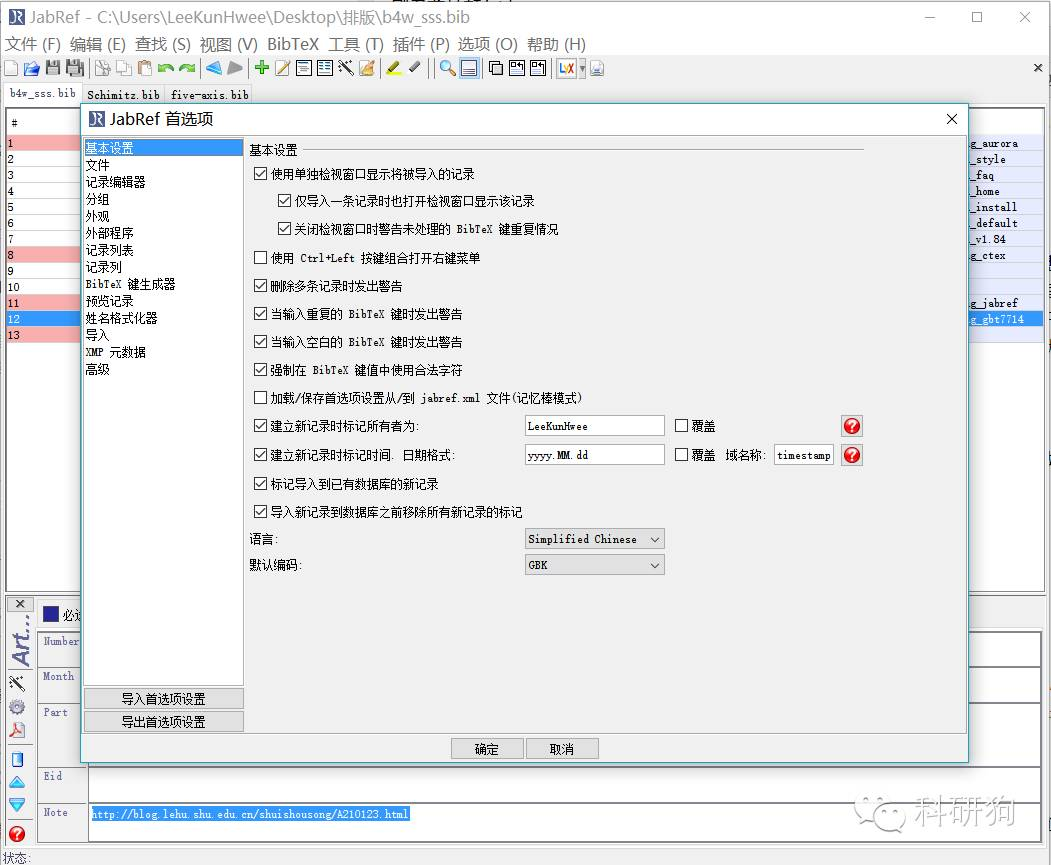
Task: Click the Edit entry pencil icon
Action: pyautogui.click(x=283, y=68)
